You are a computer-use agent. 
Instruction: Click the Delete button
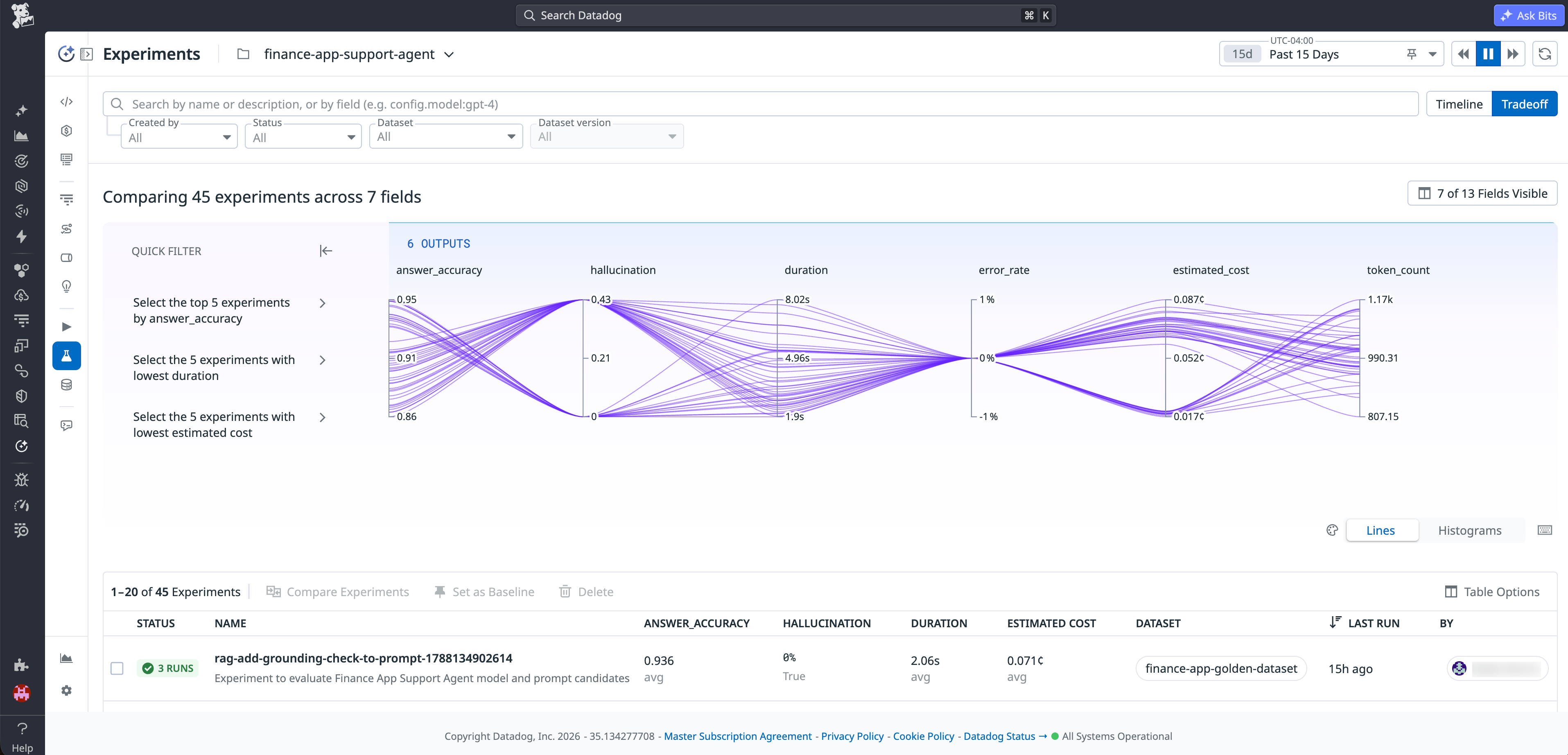click(x=586, y=592)
